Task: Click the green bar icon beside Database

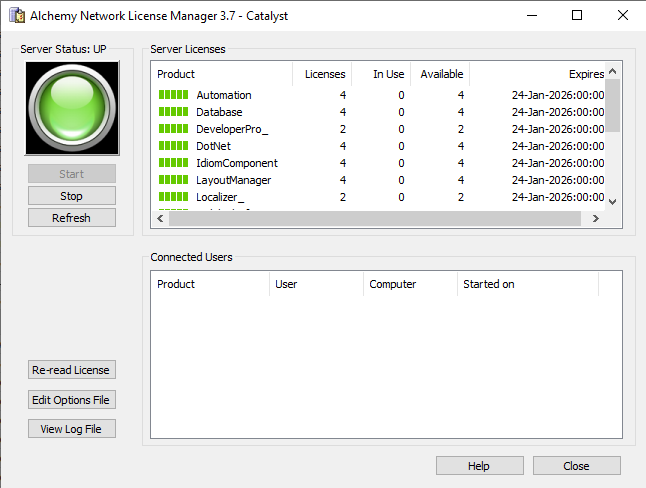Action: (173, 112)
